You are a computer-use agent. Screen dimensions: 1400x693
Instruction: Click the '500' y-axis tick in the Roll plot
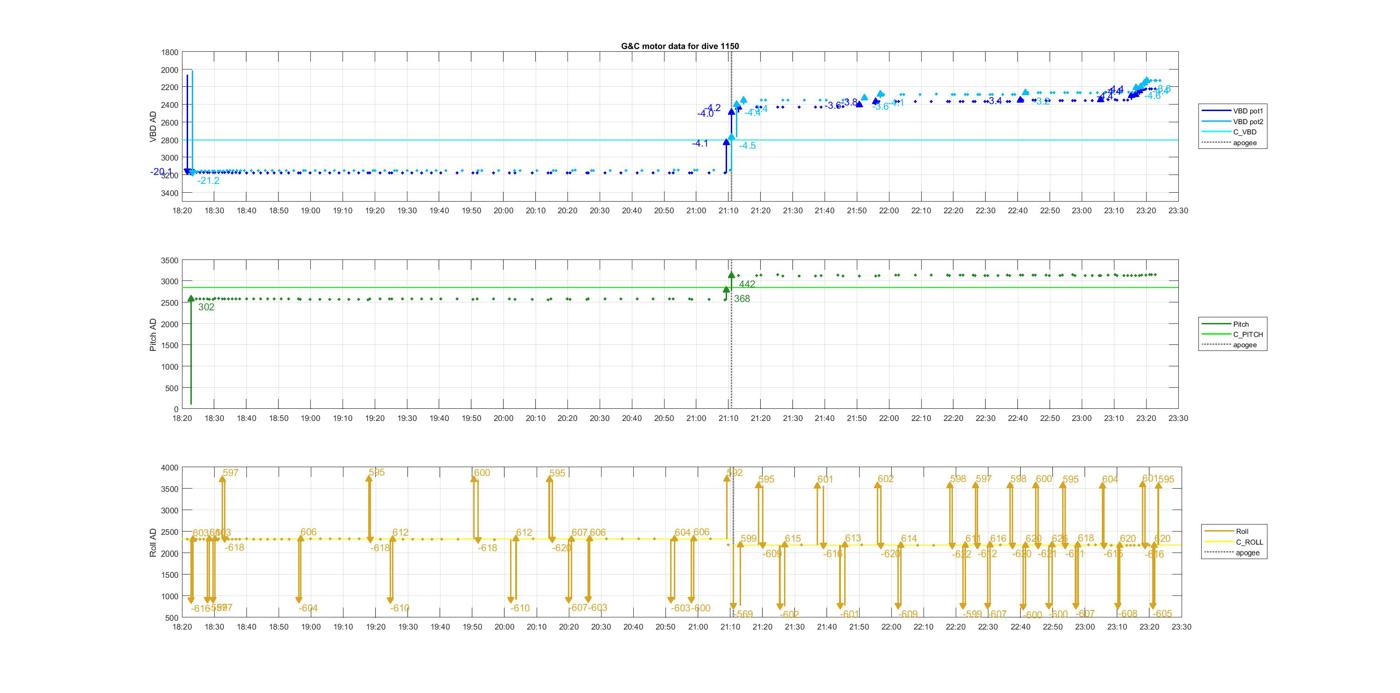[171, 618]
